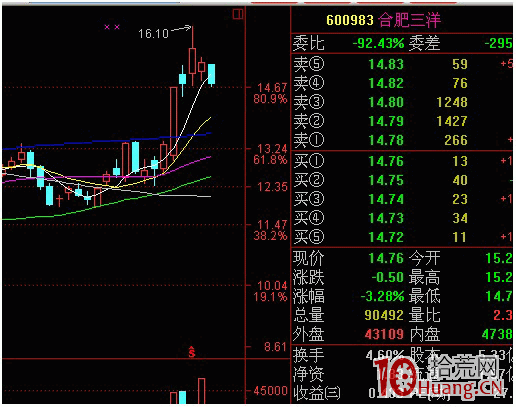516x407 pixels.
Task: Click the latest cyan candlestick
Action: point(212,74)
